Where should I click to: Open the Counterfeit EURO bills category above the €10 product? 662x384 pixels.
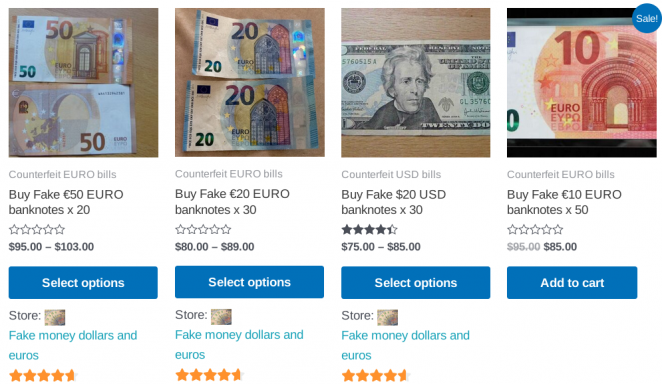(561, 174)
